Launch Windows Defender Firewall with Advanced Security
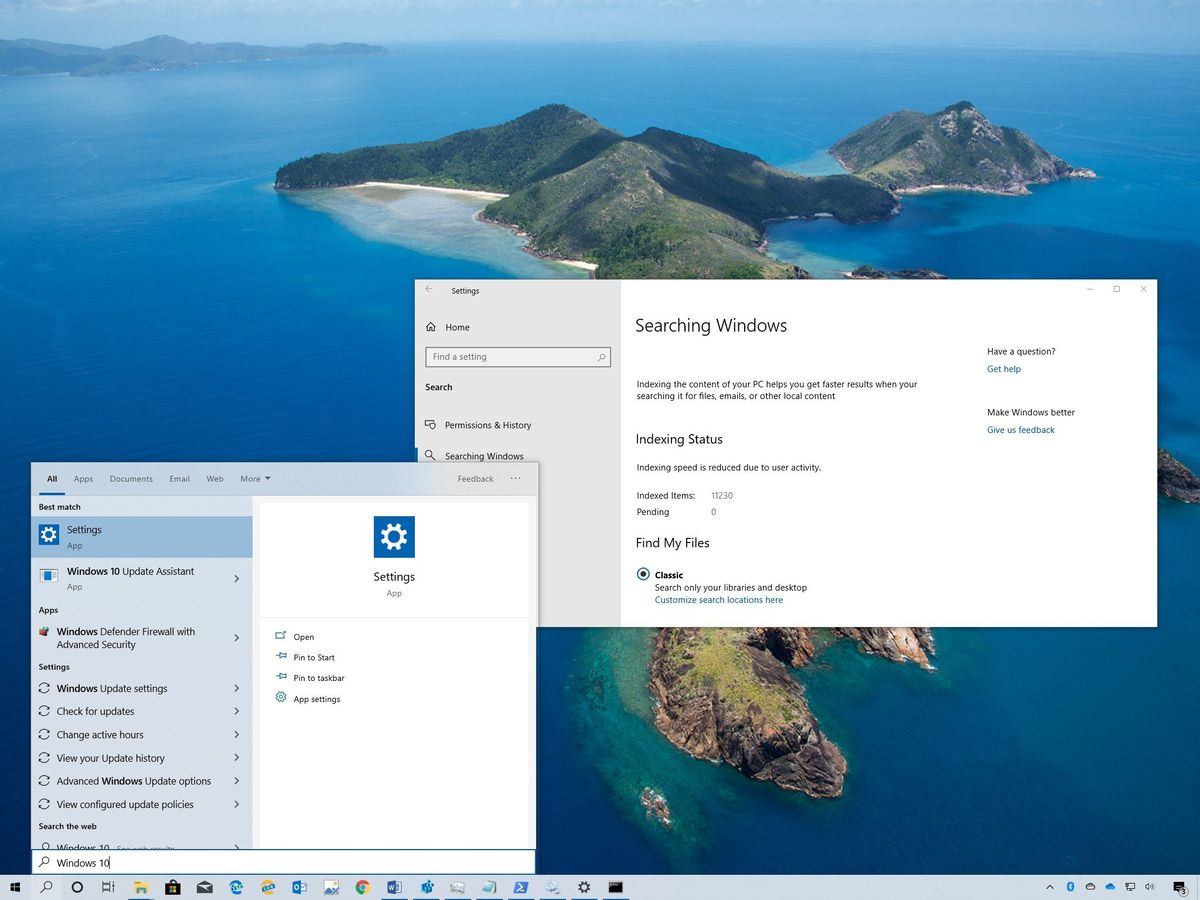 pos(132,638)
